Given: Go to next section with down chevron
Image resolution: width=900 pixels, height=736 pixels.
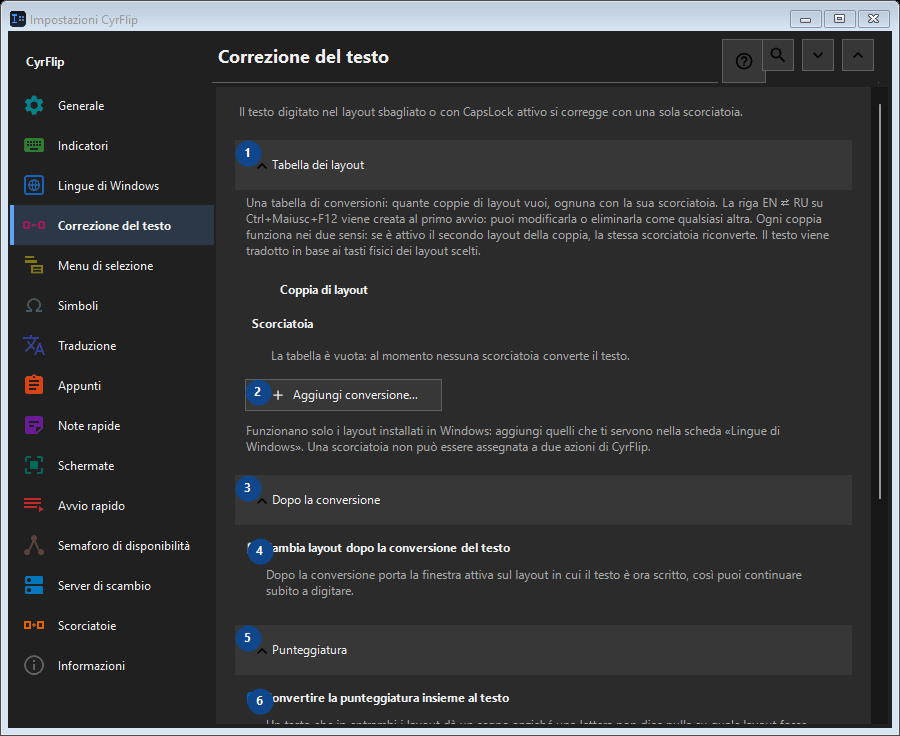Looking at the screenshot, I should tap(818, 55).
